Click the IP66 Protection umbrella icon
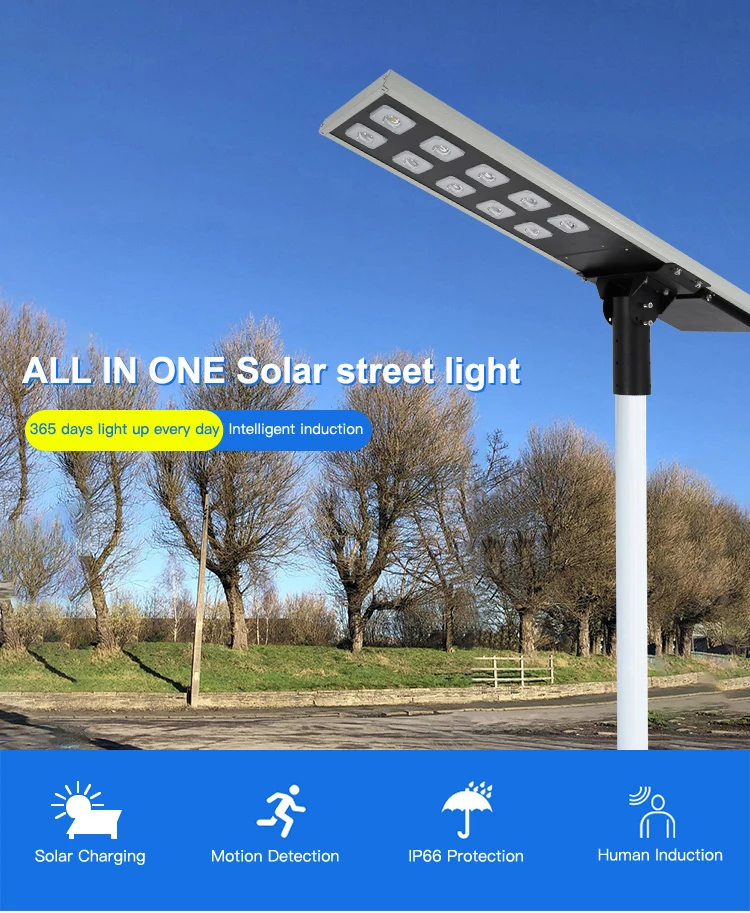The image size is (750, 913). [468, 809]
